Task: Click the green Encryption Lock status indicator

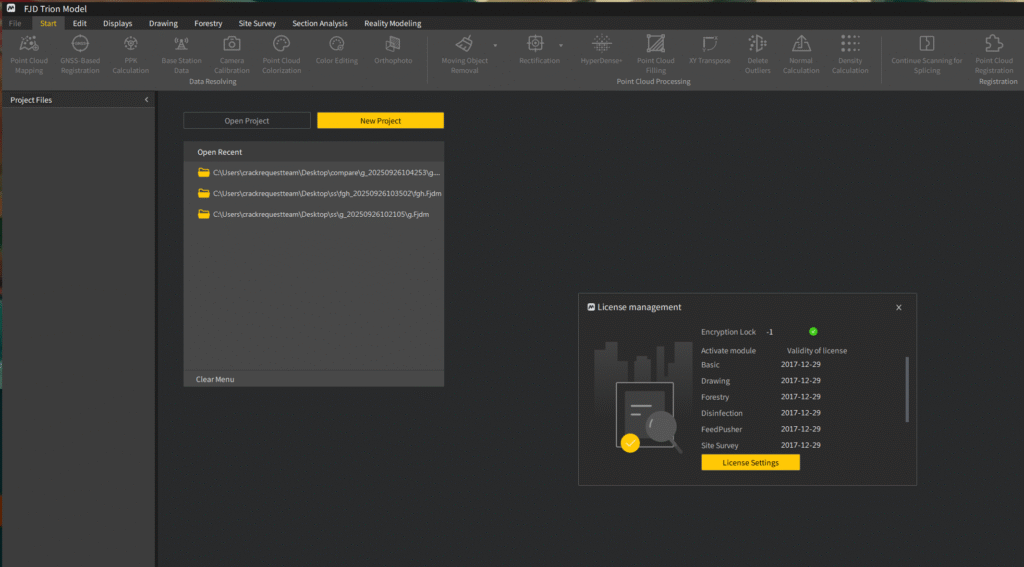Action: pos(813,332)
